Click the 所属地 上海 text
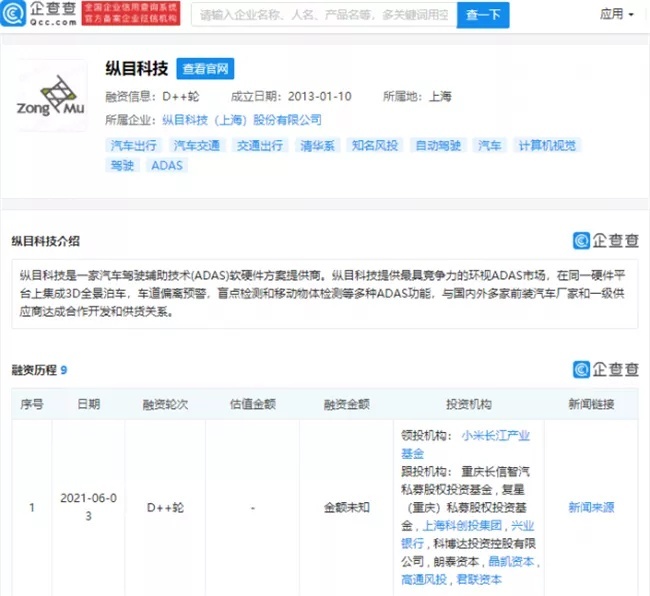The height and width of the screenshot is (596, 650). coord(417,97)
